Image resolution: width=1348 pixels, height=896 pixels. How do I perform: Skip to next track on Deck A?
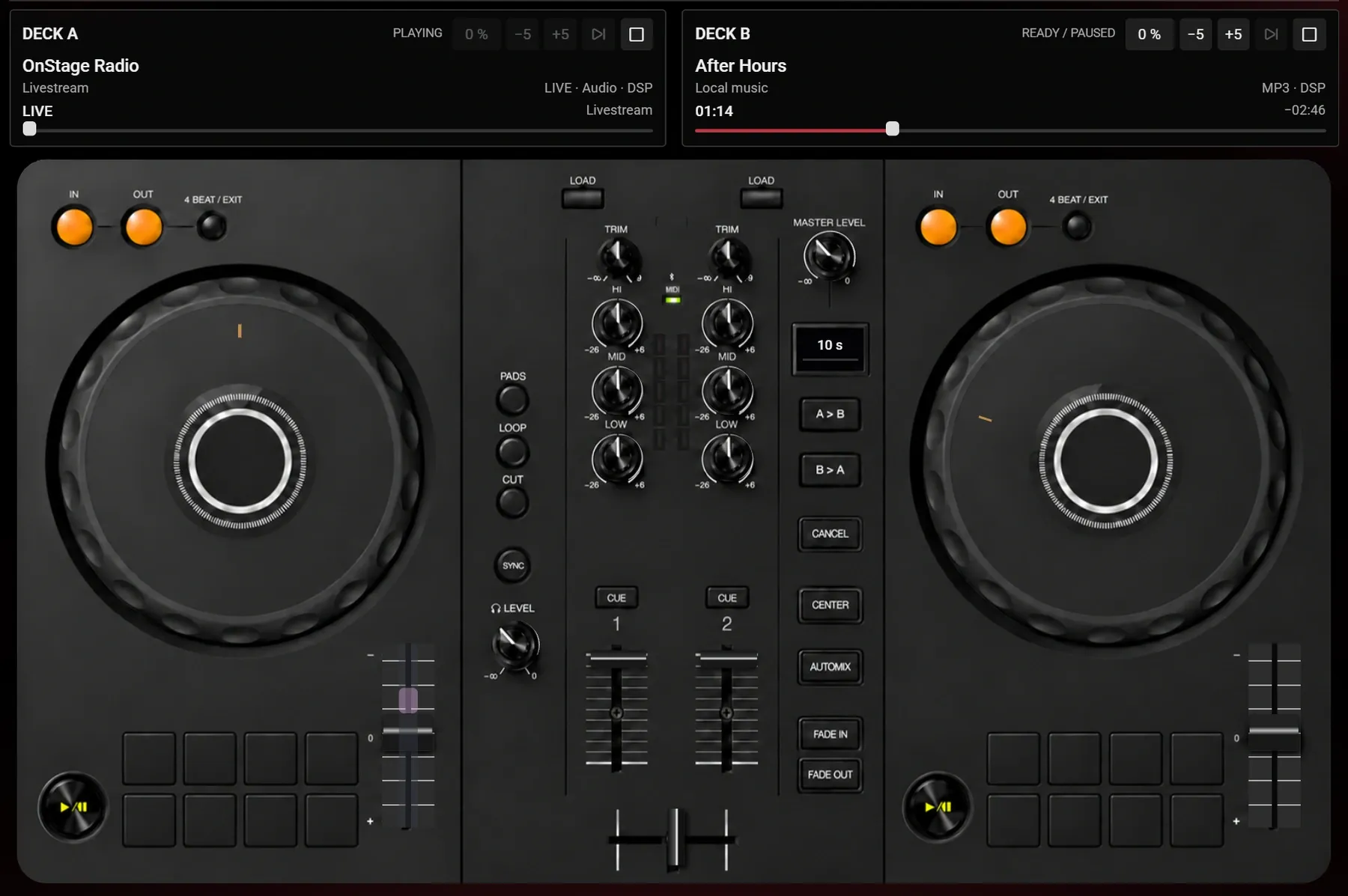[598, 34]
